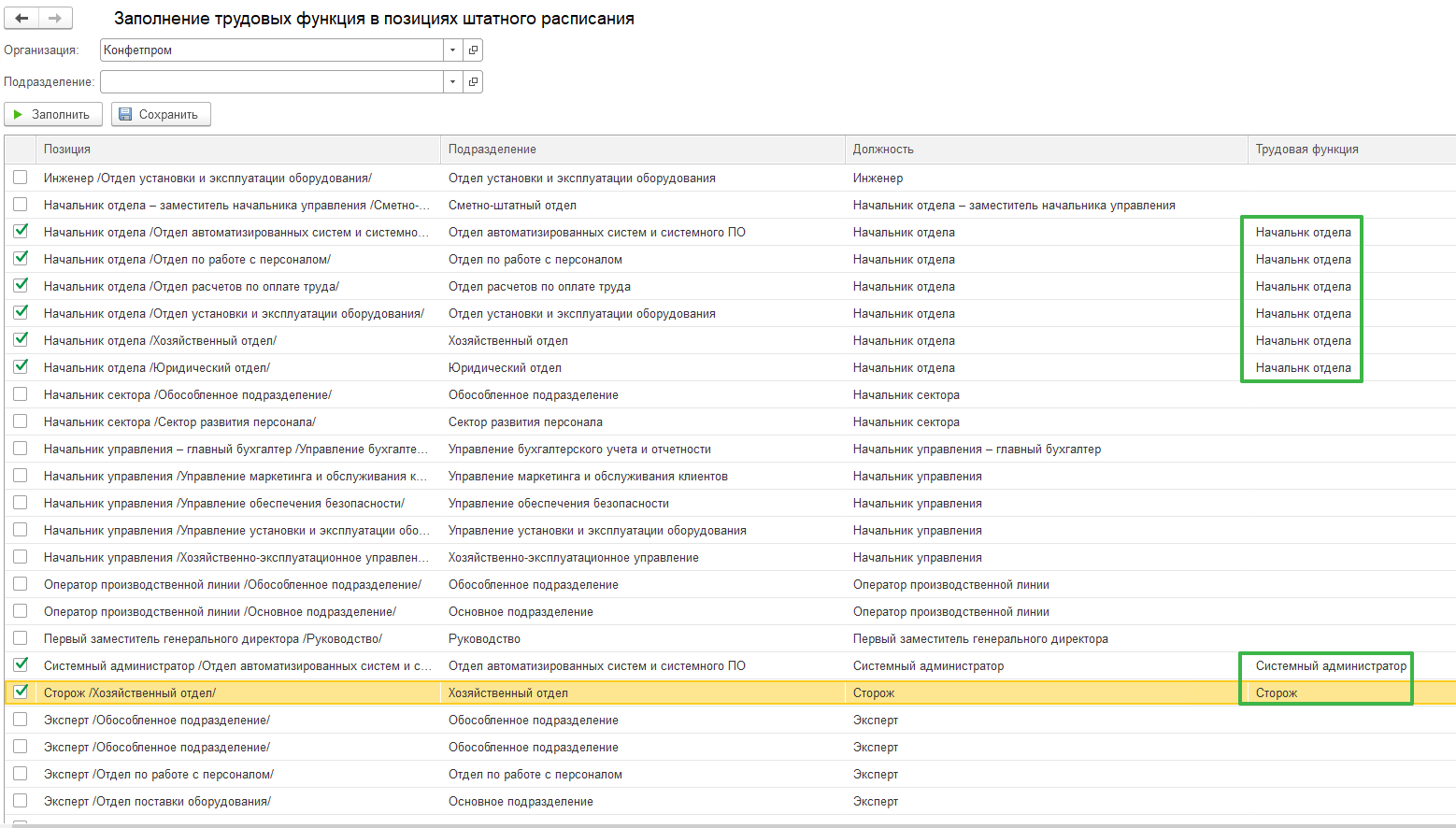The height and width of the screenshot is (828, 1456).
Task: Check Начальник сектора /Сектор развития персонала checkbox
Action: click(x=21, y=421)
